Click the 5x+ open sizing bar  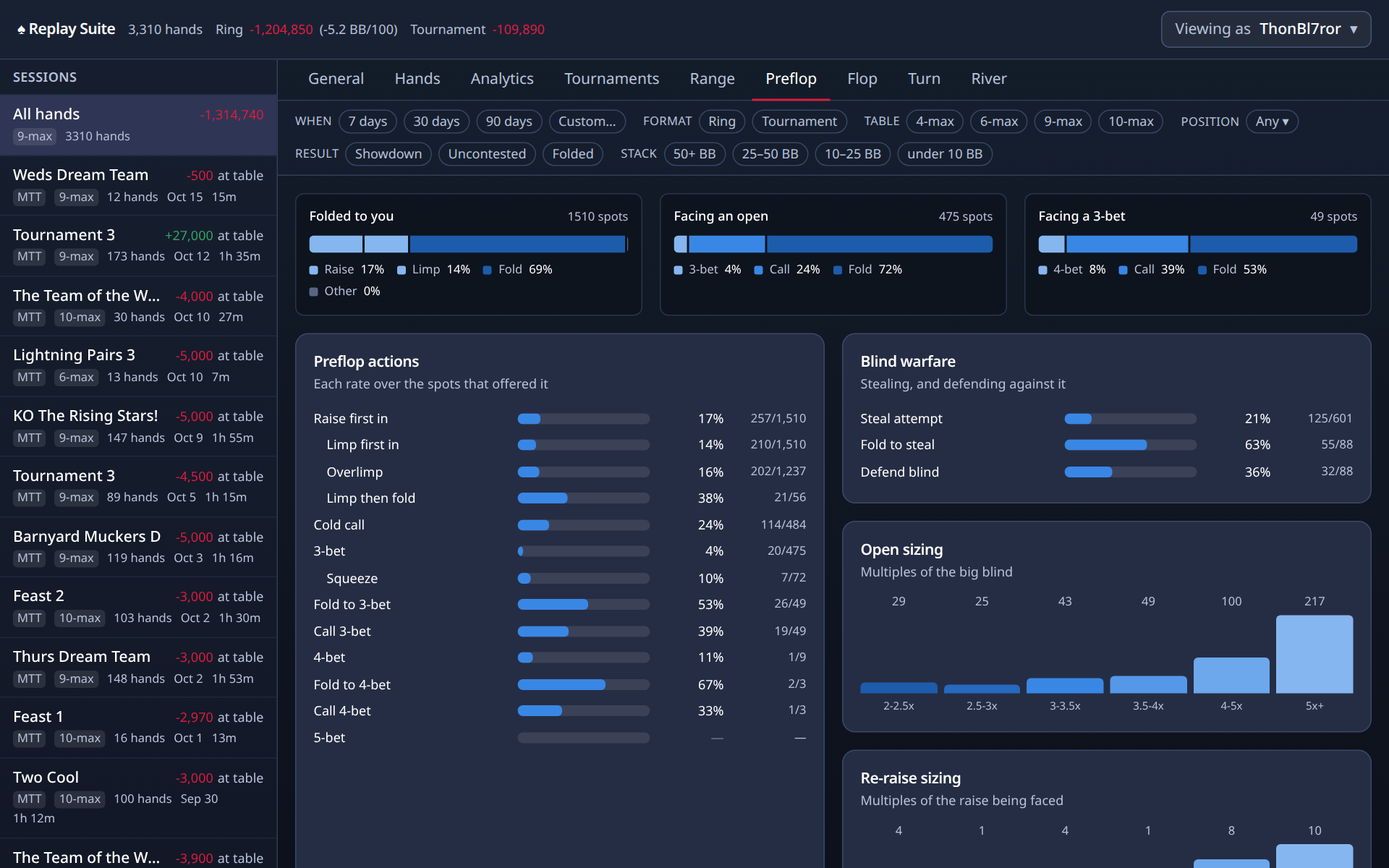1314,654
